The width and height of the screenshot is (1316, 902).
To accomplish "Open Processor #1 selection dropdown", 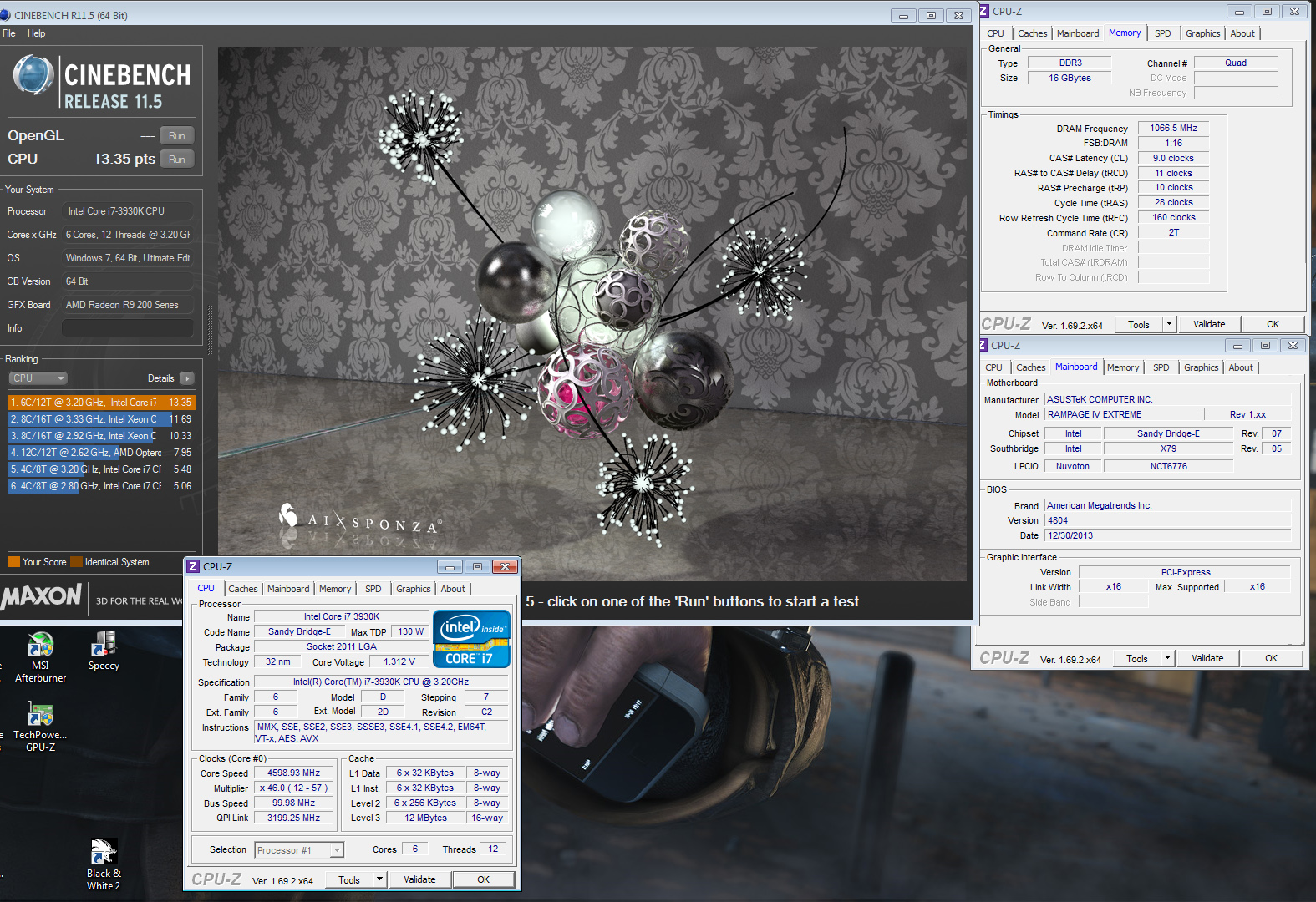I will tap(299, 850).
